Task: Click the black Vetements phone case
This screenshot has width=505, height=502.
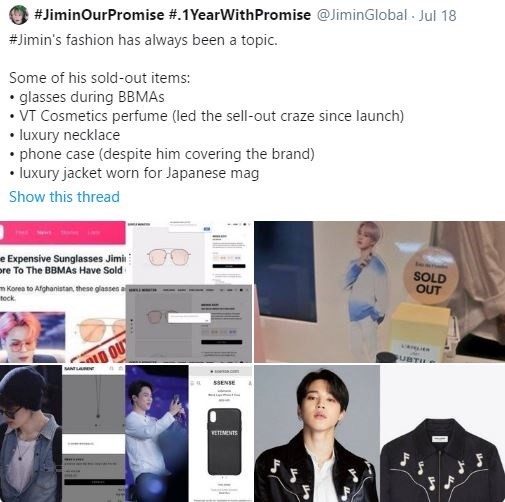Action: tap(224, 442)
